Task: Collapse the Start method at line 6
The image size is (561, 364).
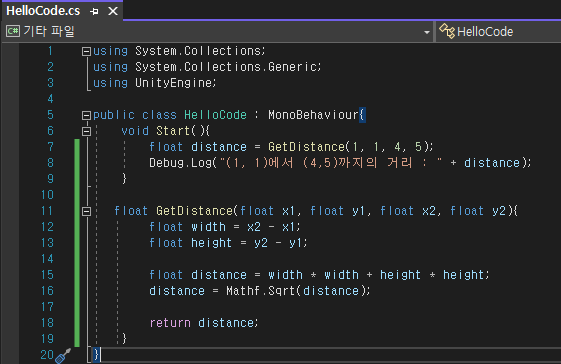Action: coord(86,131)
